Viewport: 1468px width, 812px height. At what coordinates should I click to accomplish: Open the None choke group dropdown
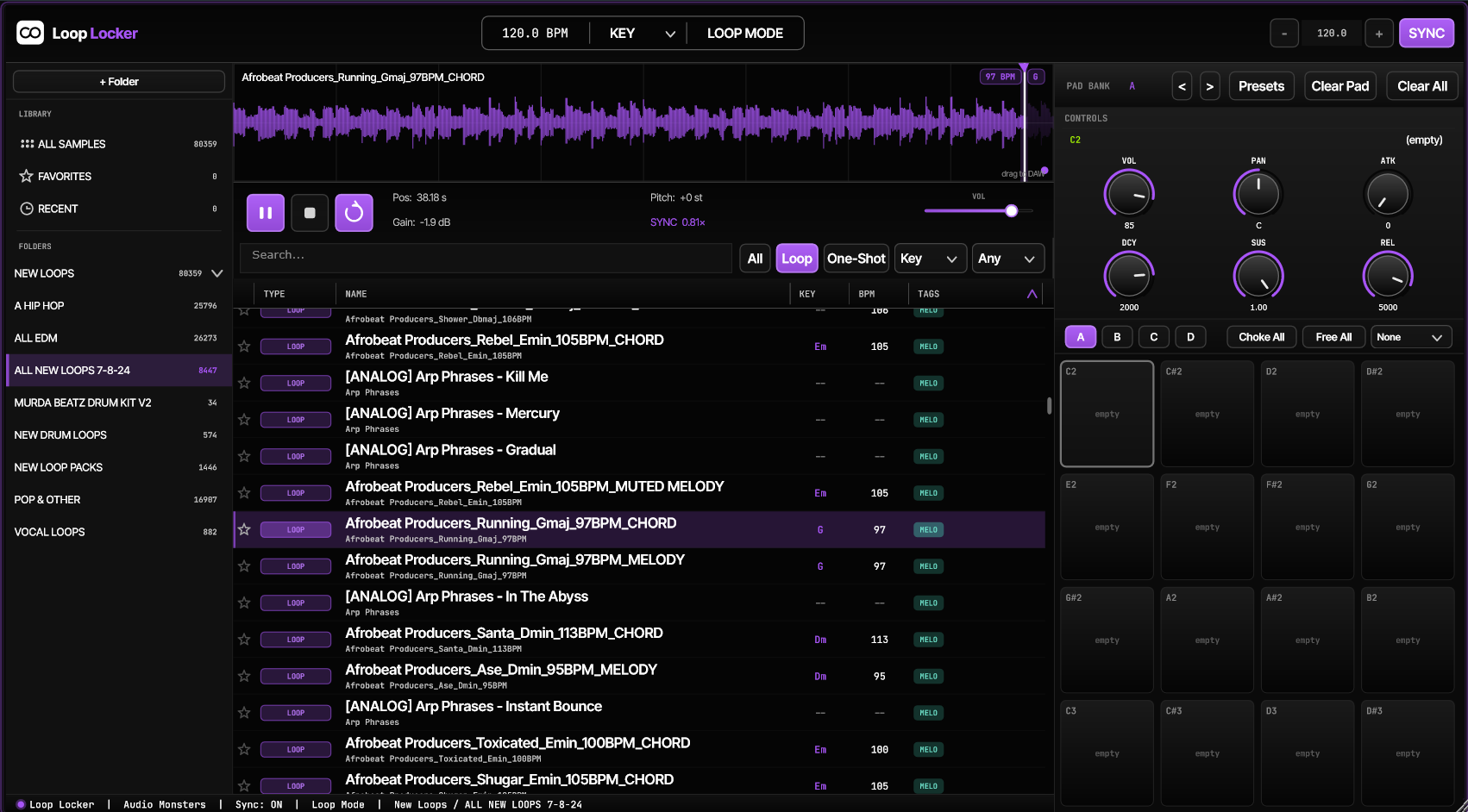(1411, 337)
